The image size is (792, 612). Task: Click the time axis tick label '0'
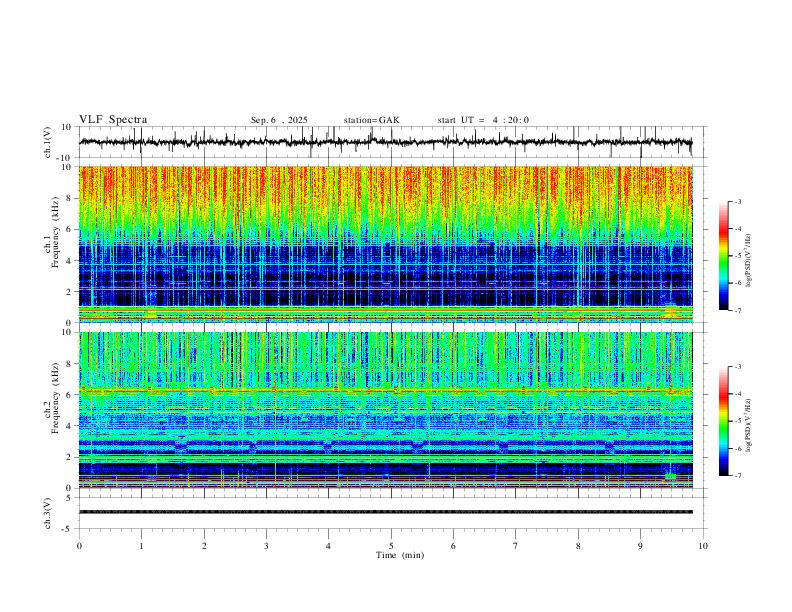coord(79,546)
